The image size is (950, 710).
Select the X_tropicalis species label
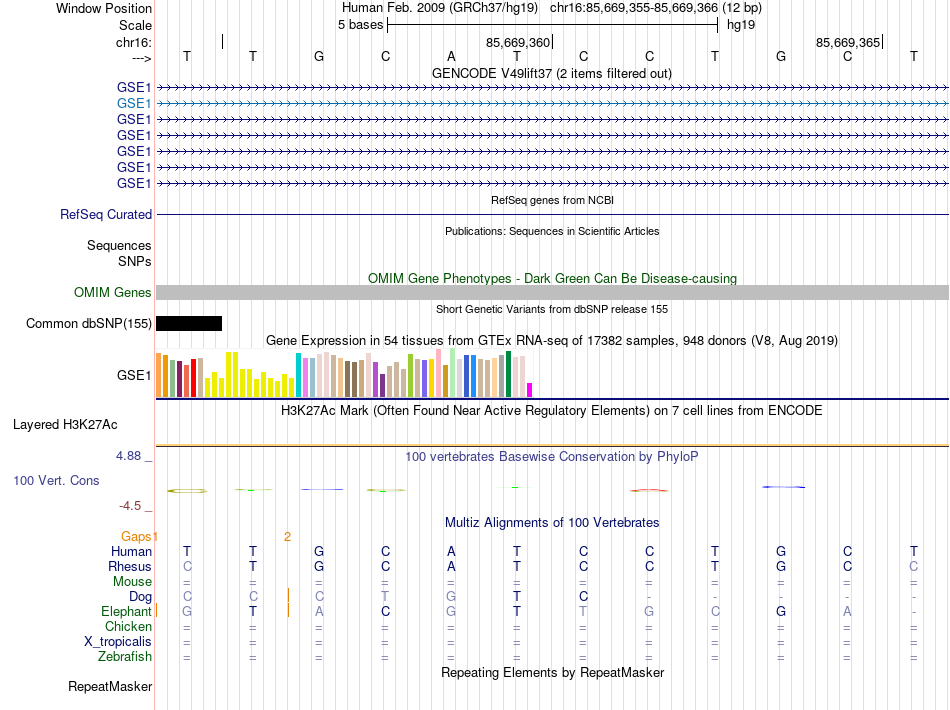[x=118, y=642]
